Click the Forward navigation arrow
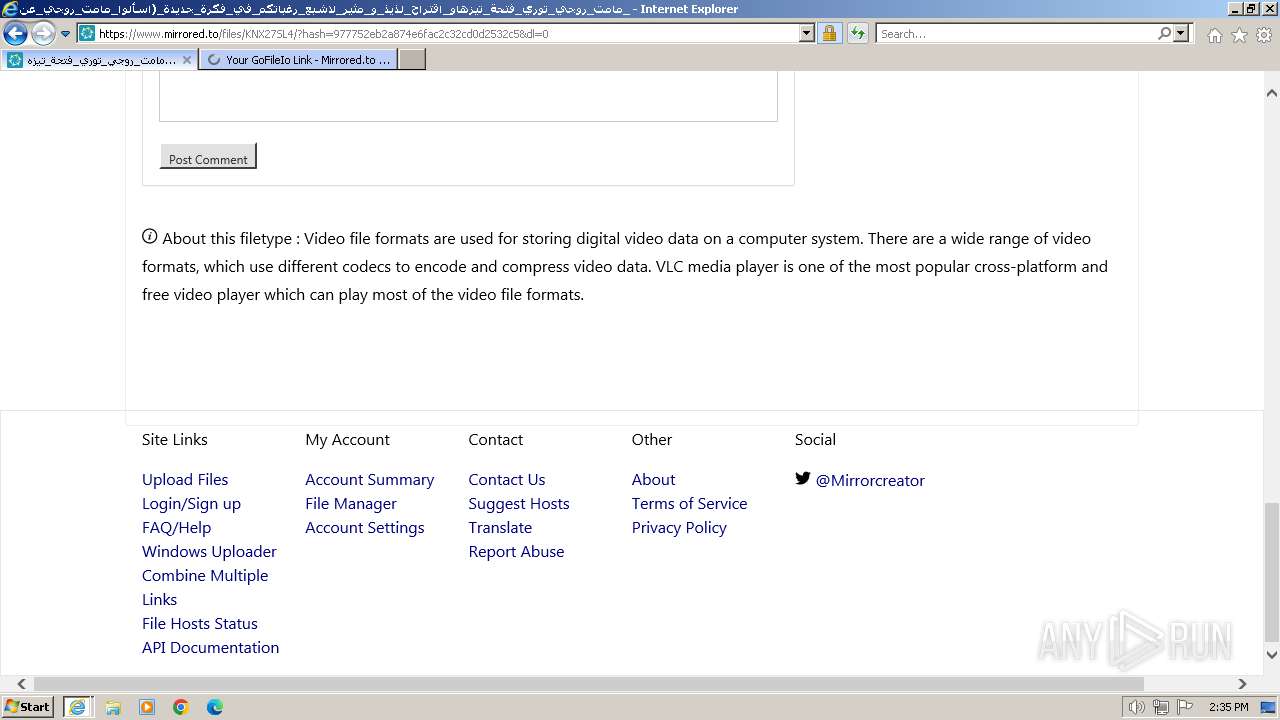Image resolution: width=1280 pixels, height=720 pixels. (42, 34)
